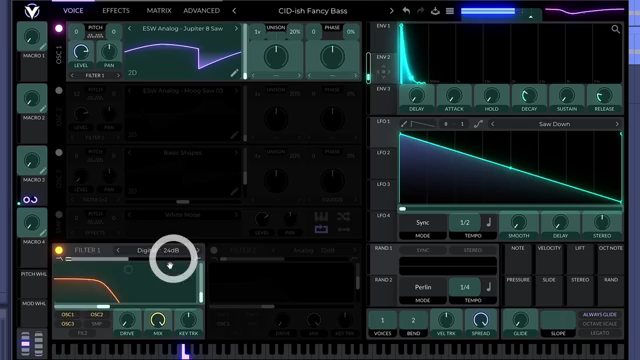This screenshot has width=640, height=360.
Task: Click the CID-ish Fancy Bass preset name
Action: [313, 11]
